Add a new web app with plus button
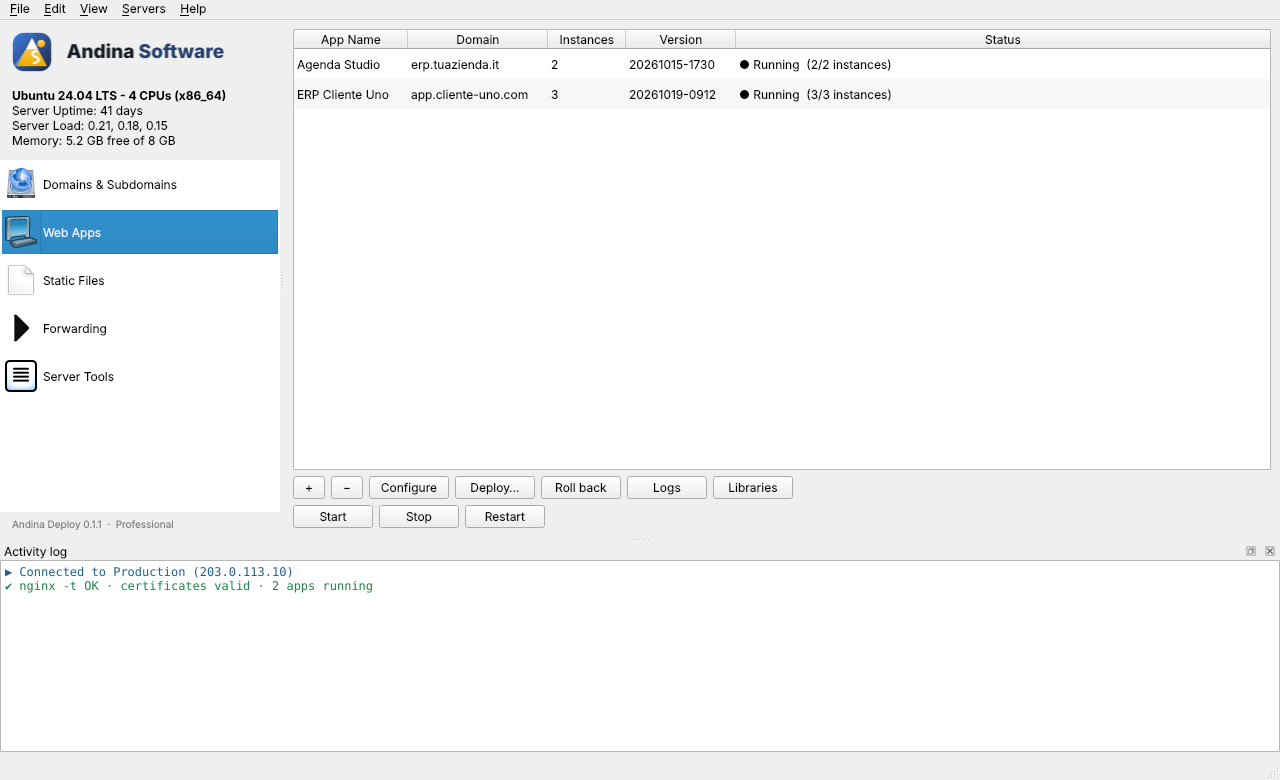Screen dimensions: 1280x780 point(309,488)
